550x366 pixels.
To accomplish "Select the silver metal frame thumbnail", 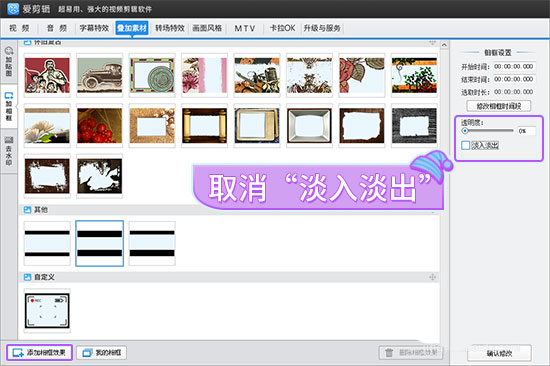I will click(309, 126).
